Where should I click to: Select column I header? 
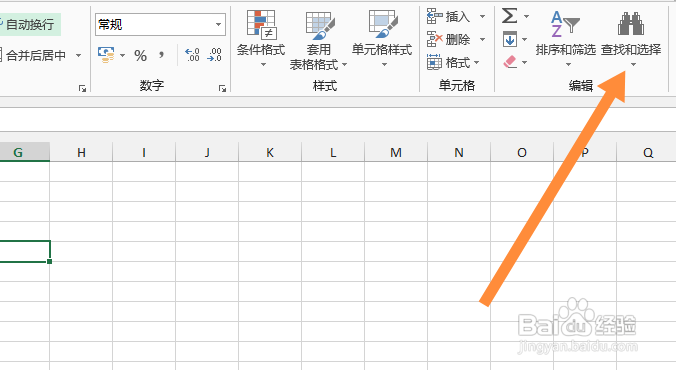[x=144, y=152]
